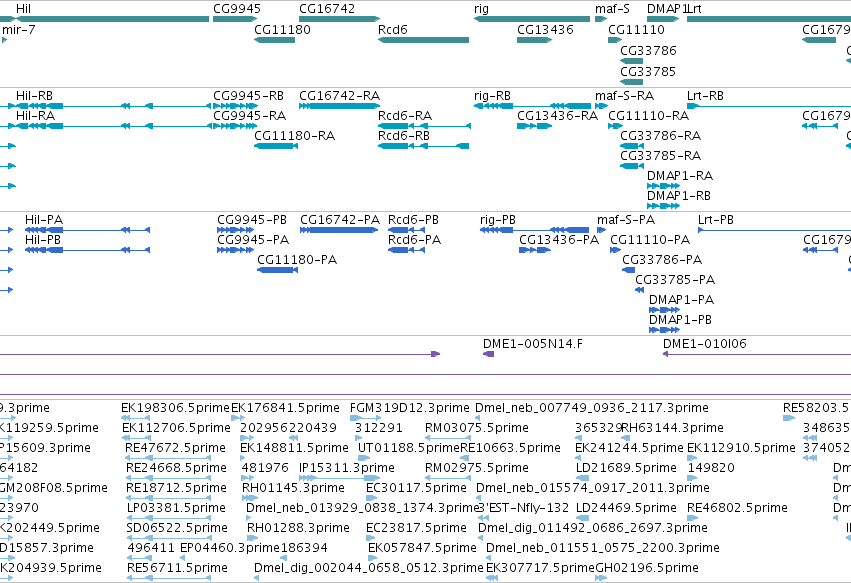Select the IP15311.3prime EST label
This screenshot has height=583, width=851.
(x=347, y=468)
